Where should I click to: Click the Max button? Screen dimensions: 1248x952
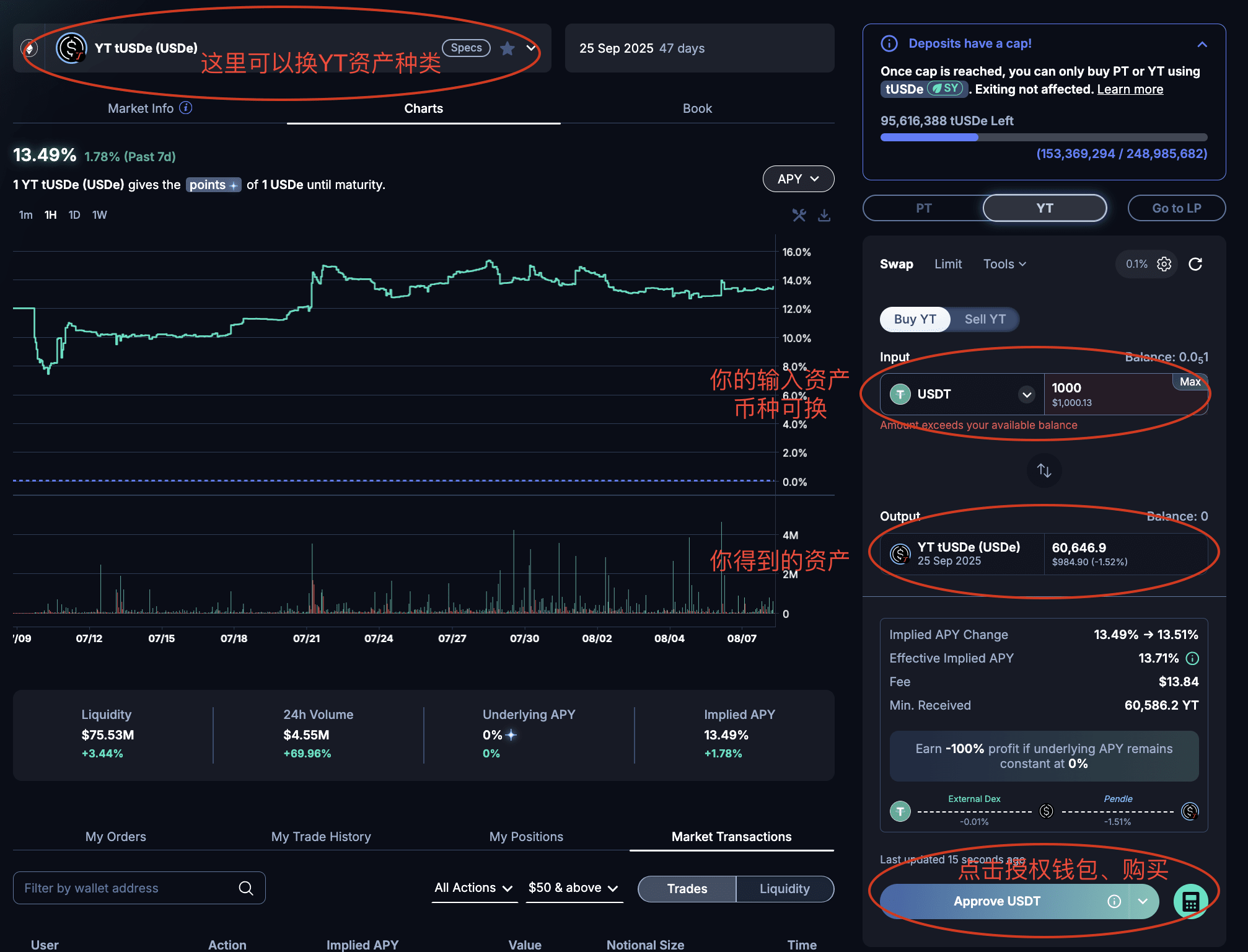pos(1190,382)
